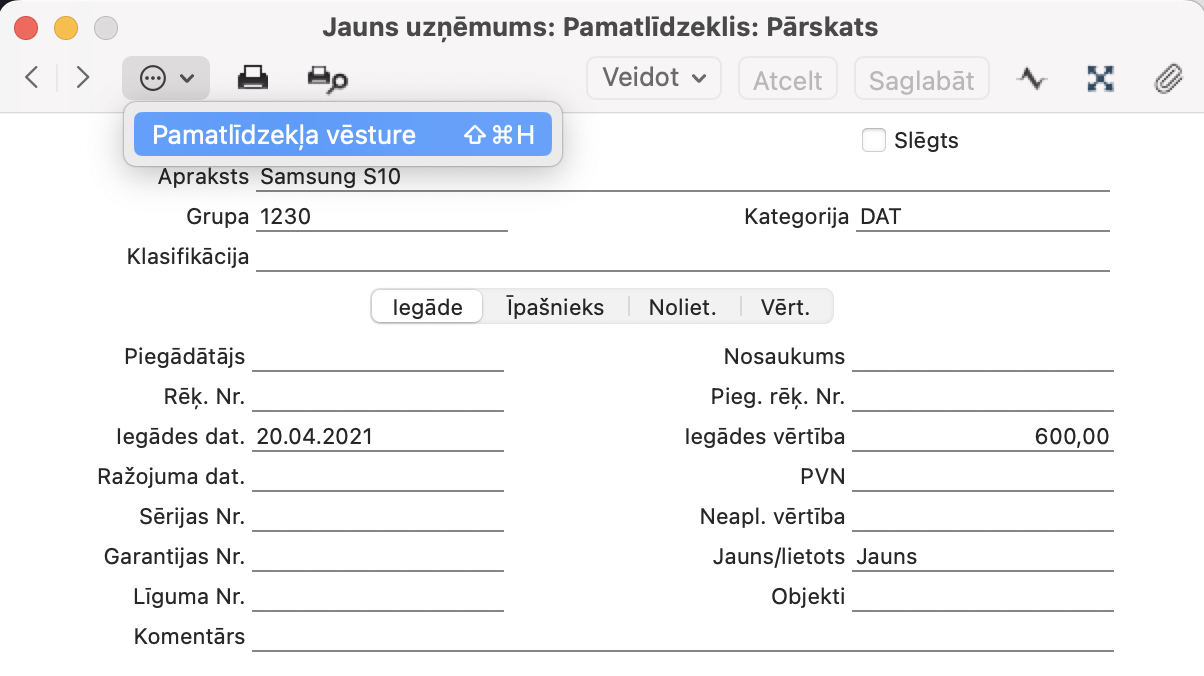The height and width of the screenshot is (676, 1204).
Task: Open the Veidot dropdown
Action: pyautogui.click(x=654, y=78)
